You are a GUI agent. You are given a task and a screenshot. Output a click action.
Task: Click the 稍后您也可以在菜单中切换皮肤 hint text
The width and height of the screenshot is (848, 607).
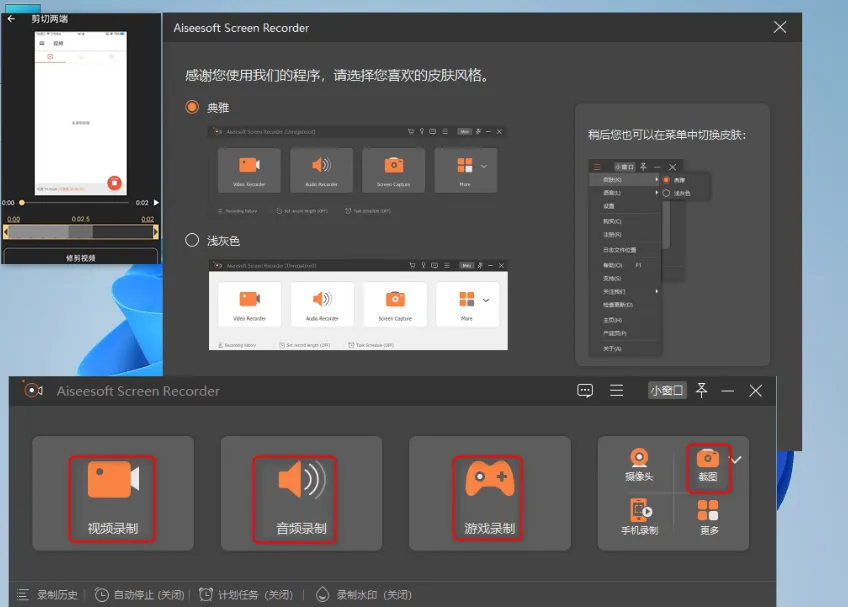point(667,135)
